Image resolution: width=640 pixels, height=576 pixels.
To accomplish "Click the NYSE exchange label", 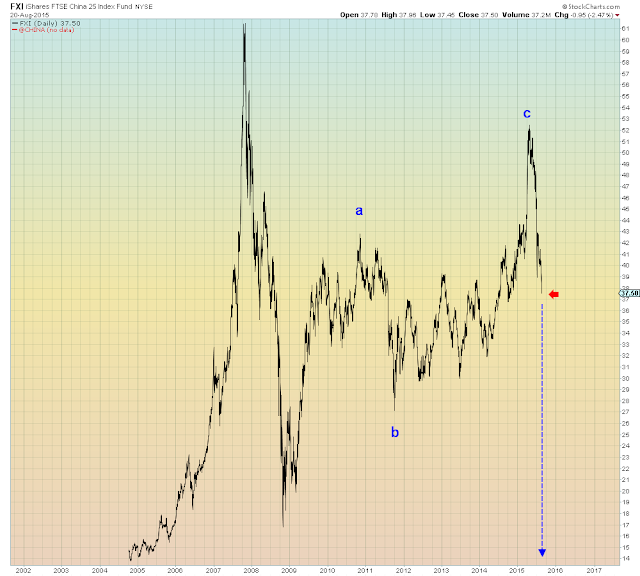I will click(144, 7).
